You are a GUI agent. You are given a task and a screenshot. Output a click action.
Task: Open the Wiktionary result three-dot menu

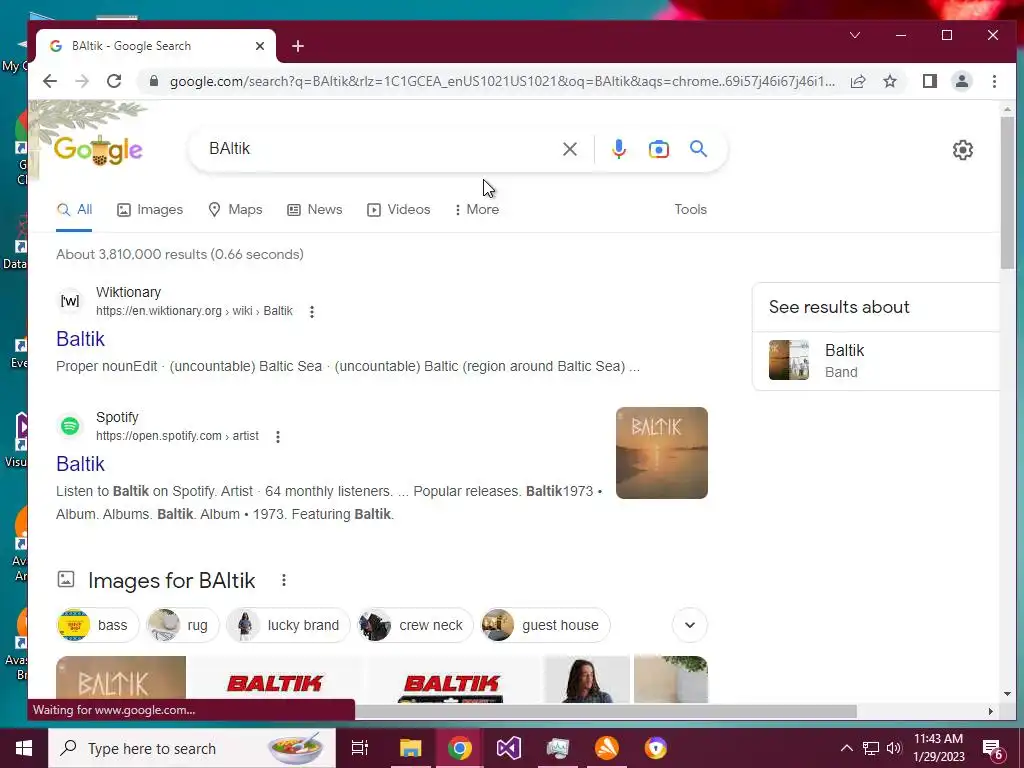point(312,312)
